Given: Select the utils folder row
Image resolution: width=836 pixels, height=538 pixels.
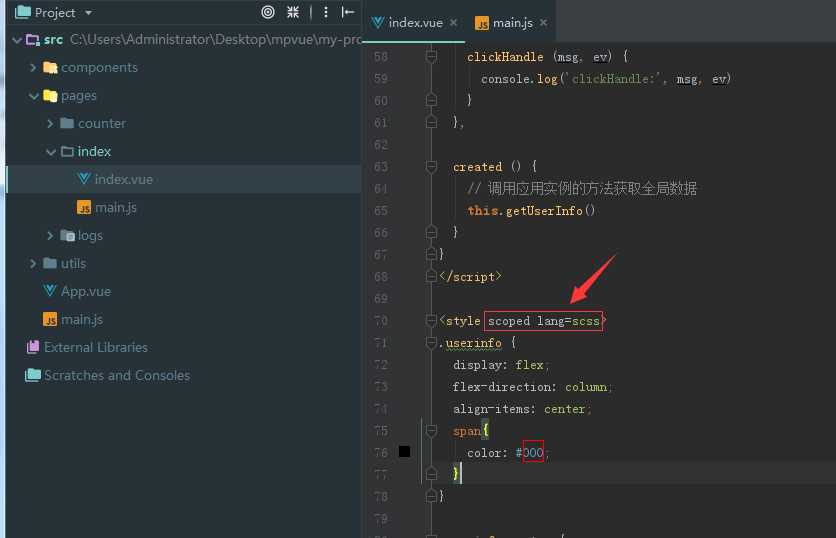Looking at the screenshot, I should pyautogui.click(x=184, y=263).
